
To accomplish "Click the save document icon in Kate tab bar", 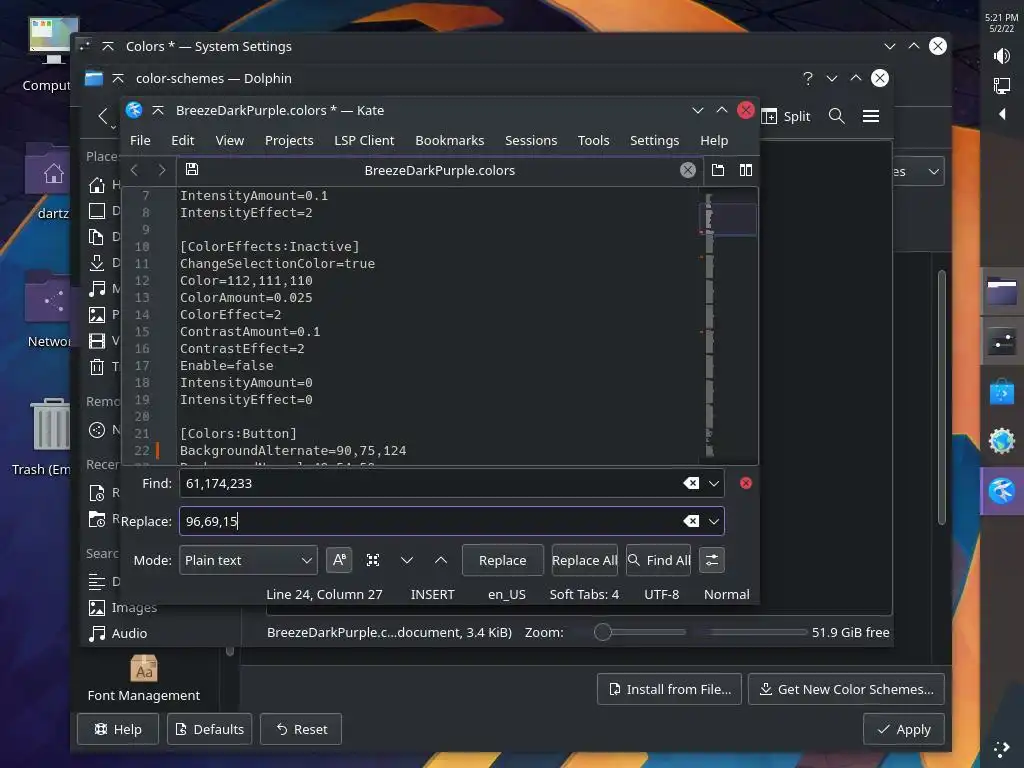I will point(191,170).
